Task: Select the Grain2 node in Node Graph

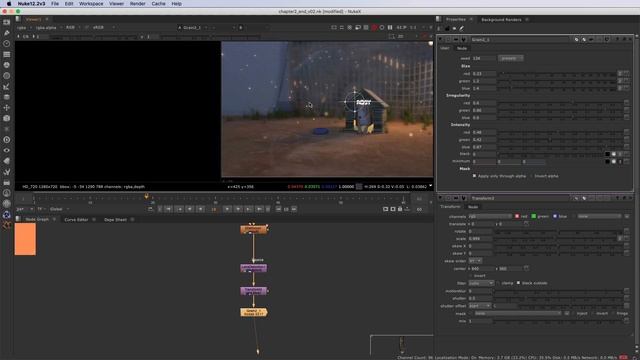Action: click(253, 312)
